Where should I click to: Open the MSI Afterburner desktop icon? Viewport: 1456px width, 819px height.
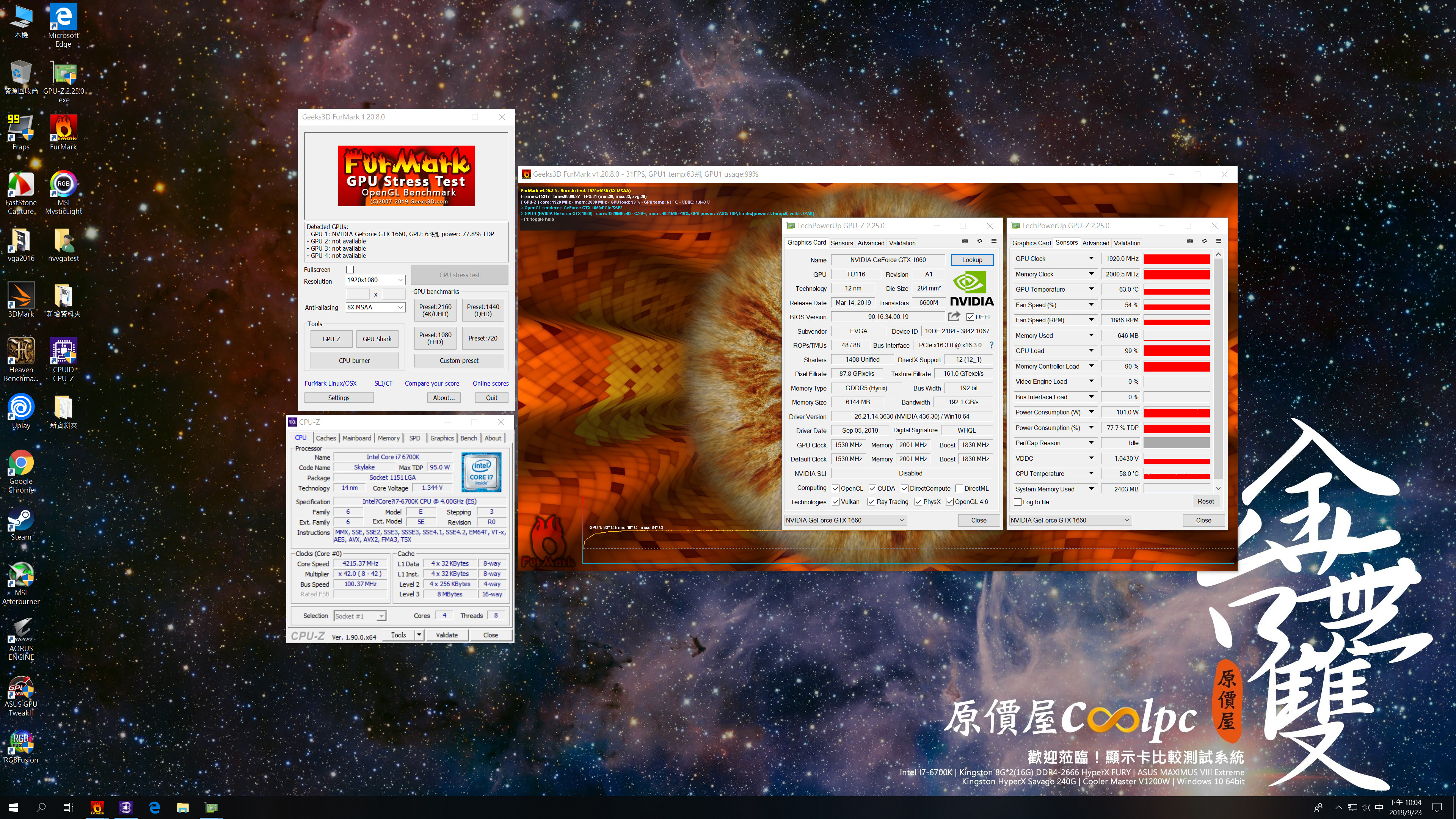21,583
